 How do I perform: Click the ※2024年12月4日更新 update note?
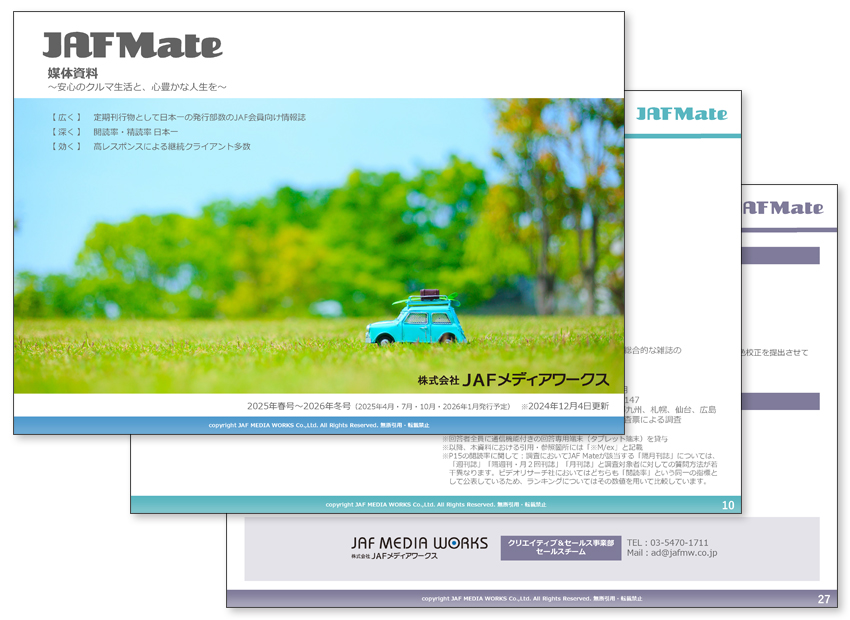(565, 406)
